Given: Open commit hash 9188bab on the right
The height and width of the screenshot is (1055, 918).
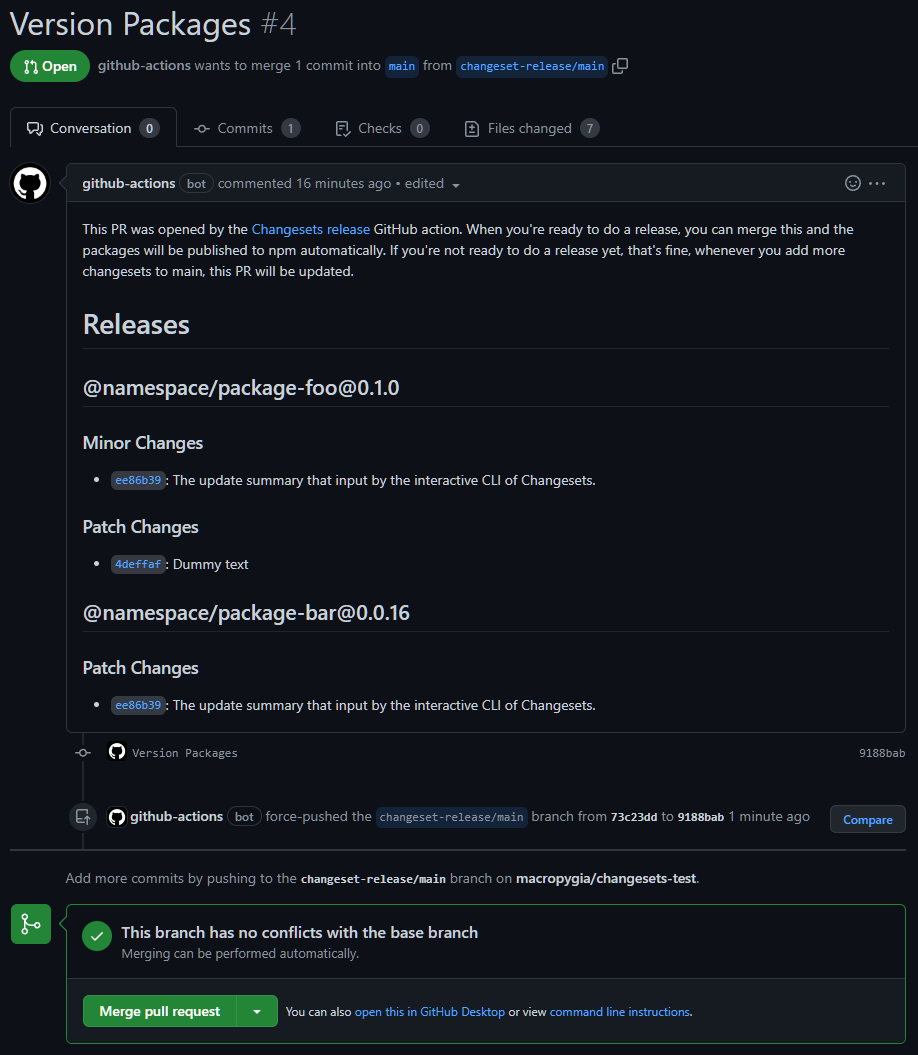Looking at the screenshot, I should pos(882,753).
